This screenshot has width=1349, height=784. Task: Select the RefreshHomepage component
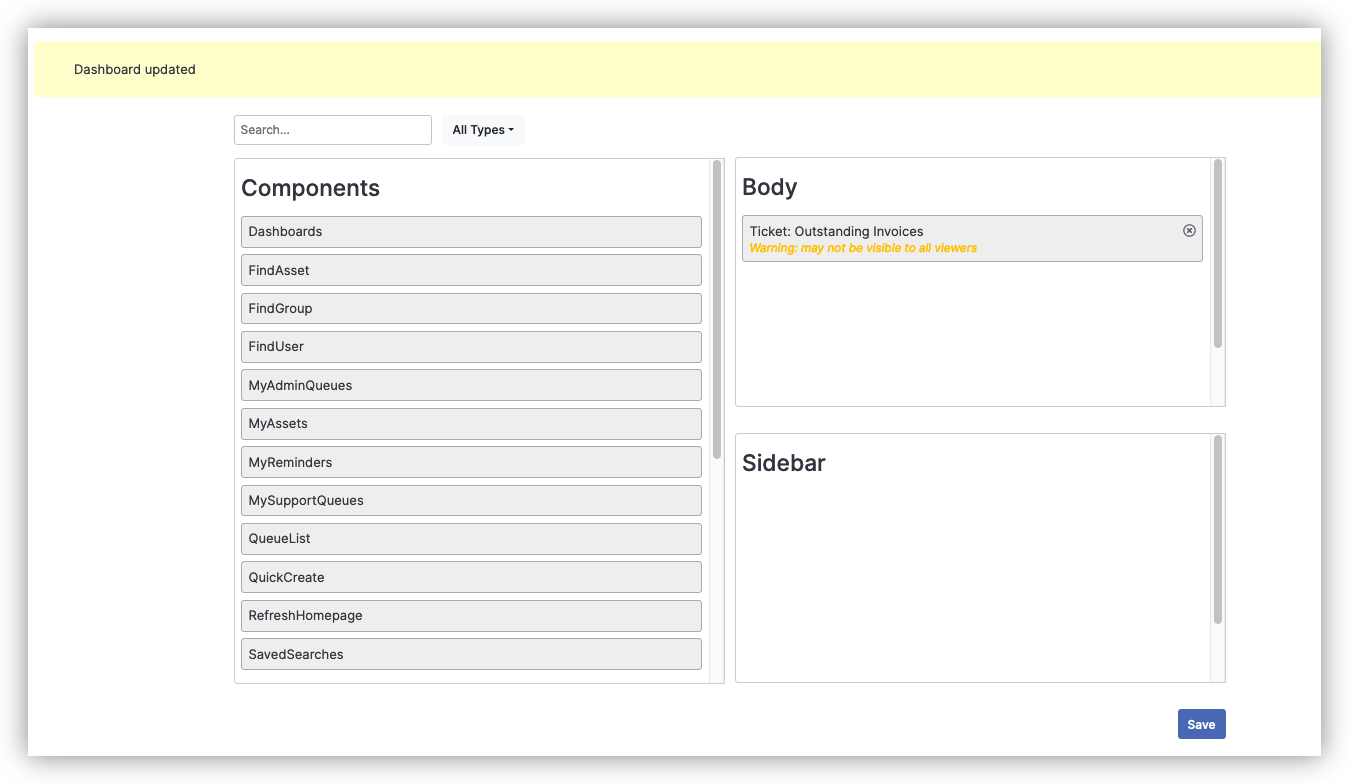470,615
